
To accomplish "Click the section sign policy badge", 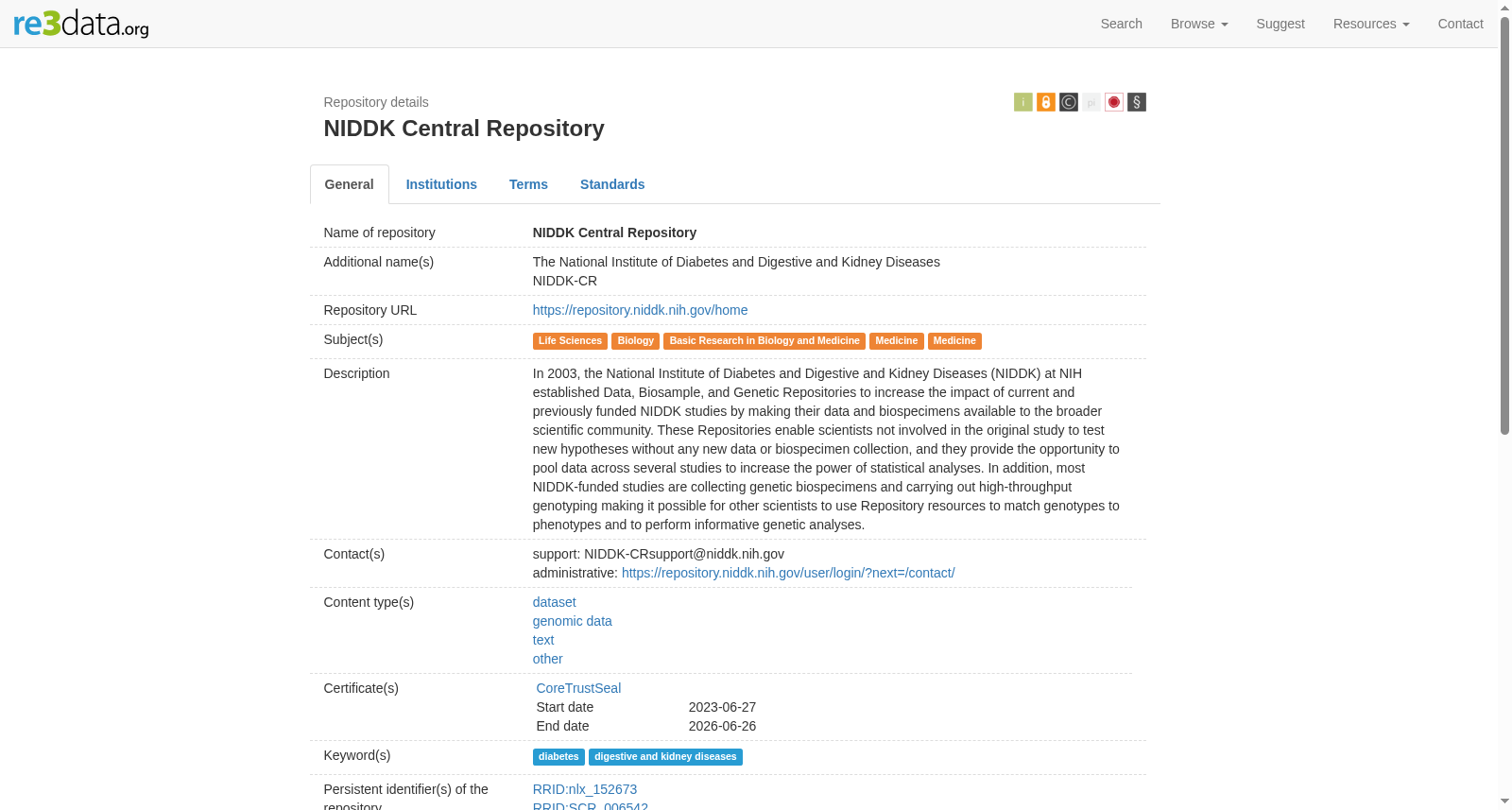I will tap(1137, 102).
